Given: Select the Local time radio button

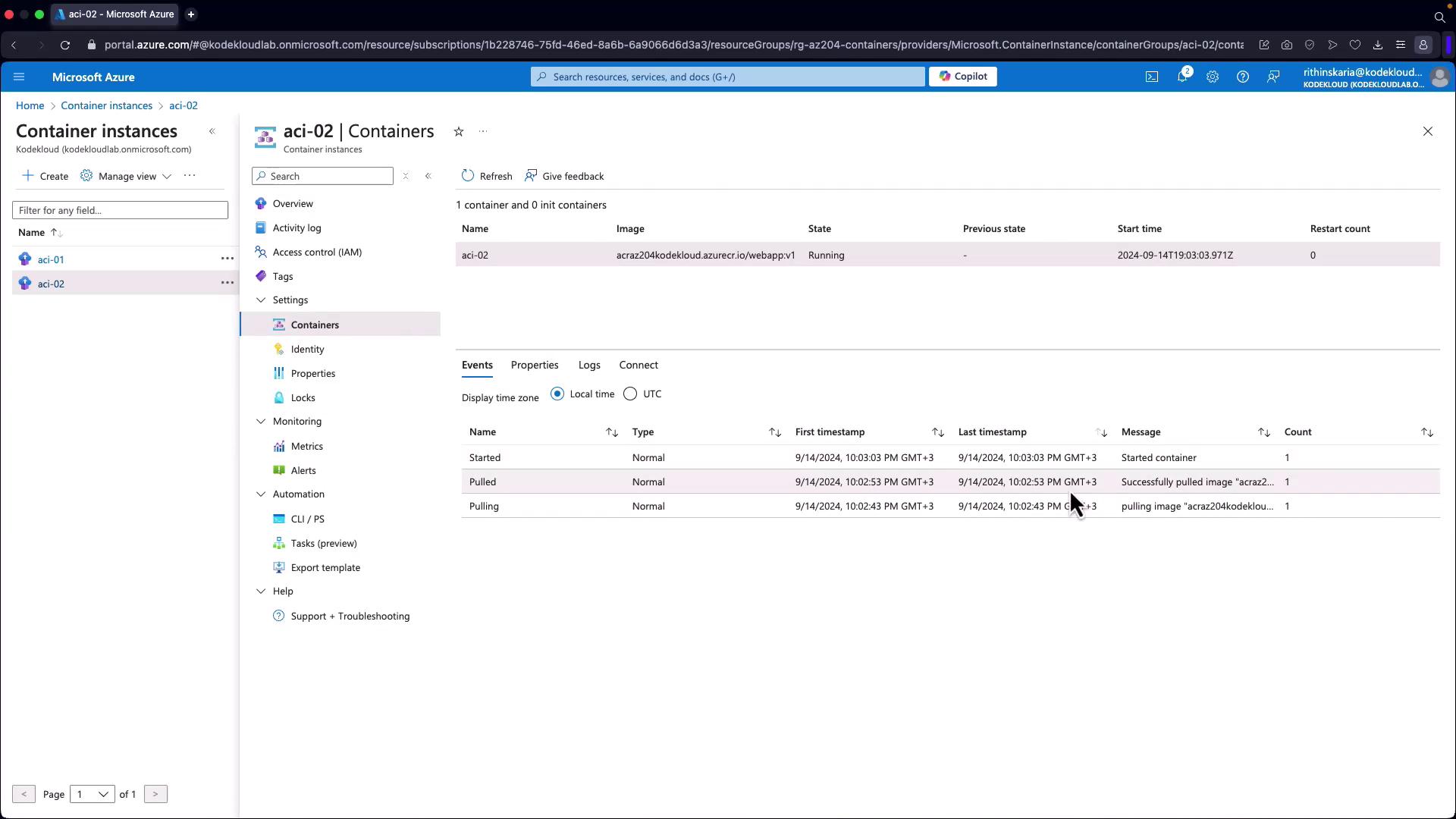Looking at the screenshot, I should point(557,394).
